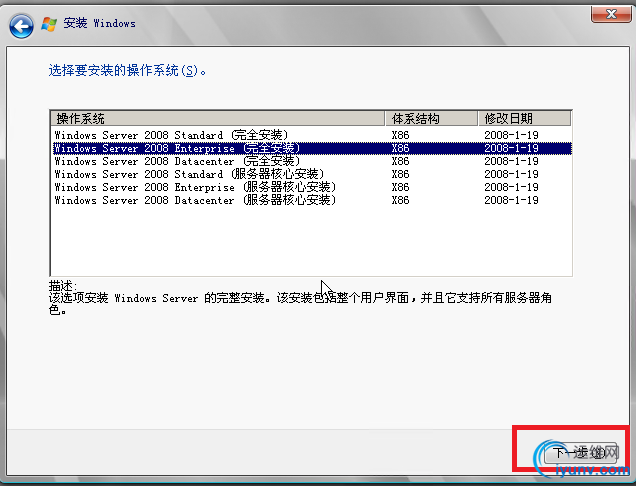This screenshot has width=636, height=486.
Task: Select Windows Server 2008 Enterprise (完全安装)
Action: point(312,148)
